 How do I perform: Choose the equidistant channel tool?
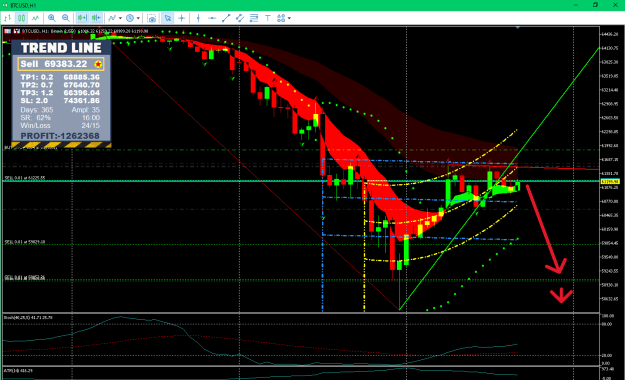click(240, 18)
